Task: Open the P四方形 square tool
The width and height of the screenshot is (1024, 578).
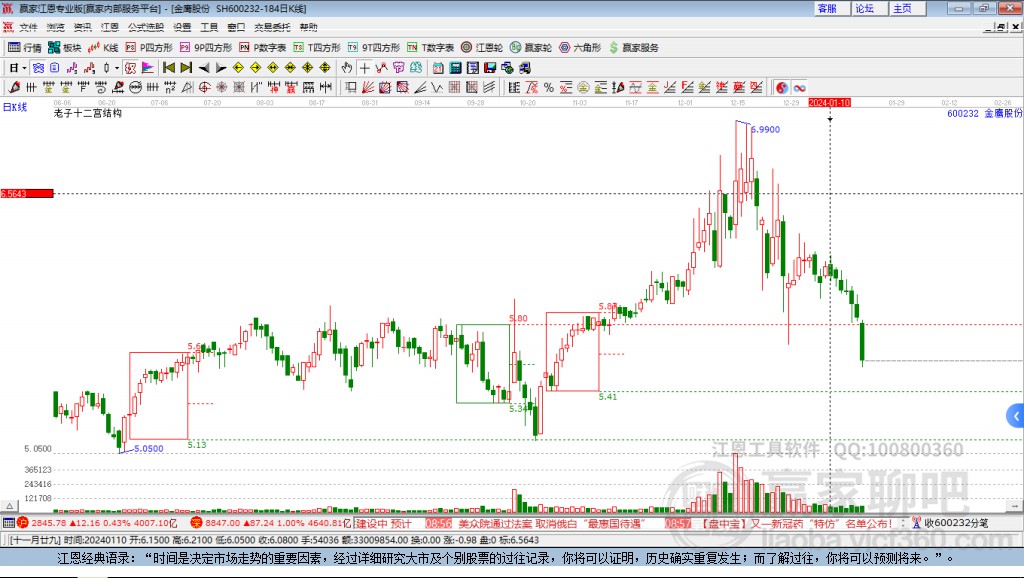Action: (149, 48)
